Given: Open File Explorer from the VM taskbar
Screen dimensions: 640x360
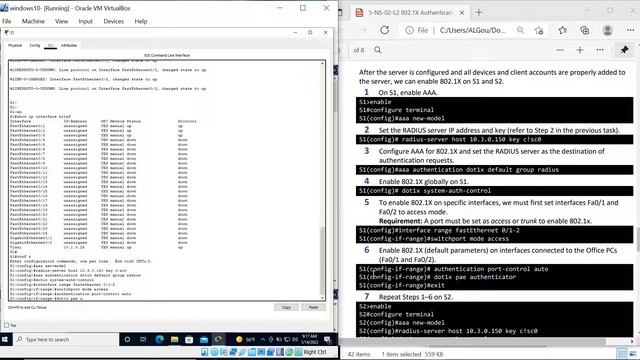Looking at the screenshot, I should coord(174,340).
